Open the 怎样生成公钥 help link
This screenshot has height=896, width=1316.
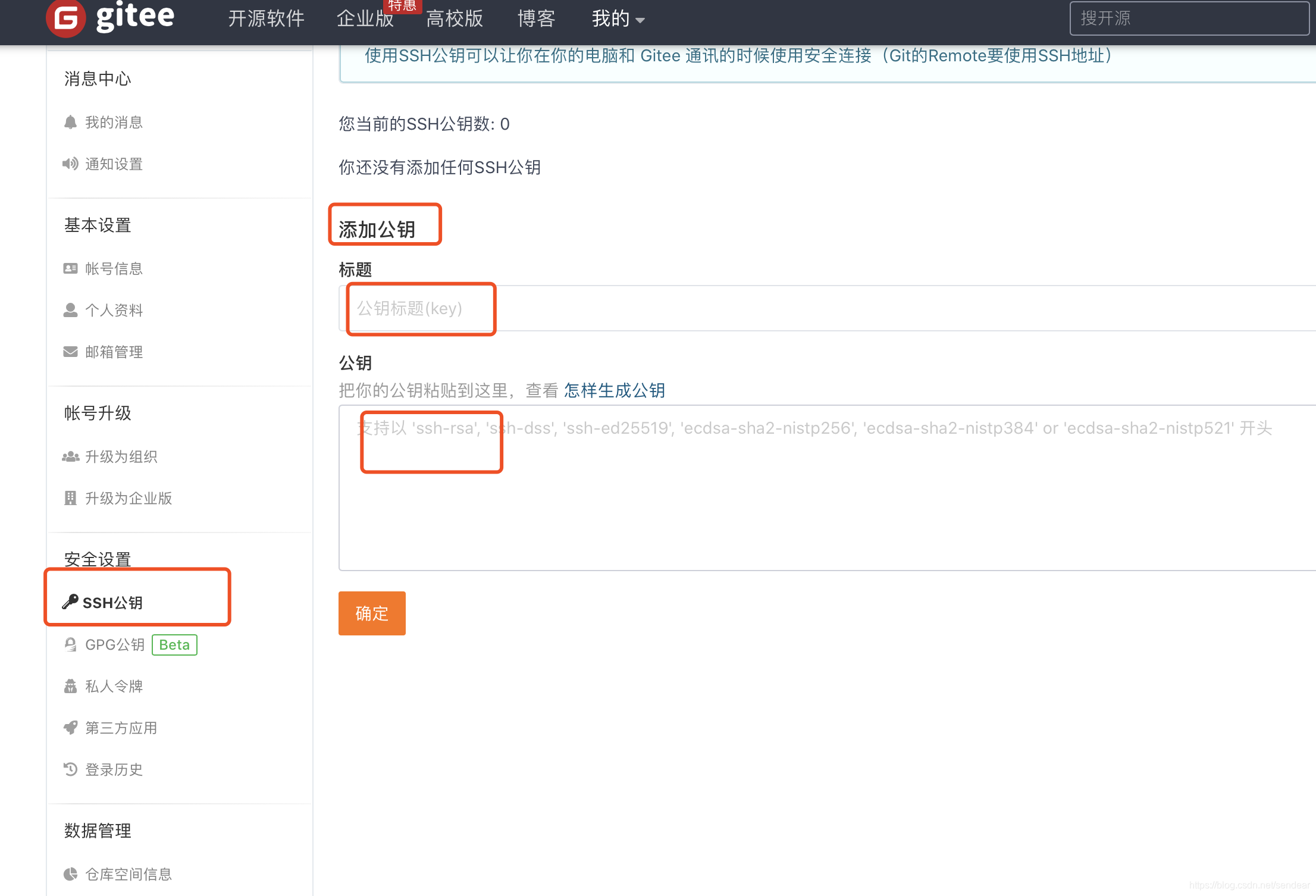[615, 390]
